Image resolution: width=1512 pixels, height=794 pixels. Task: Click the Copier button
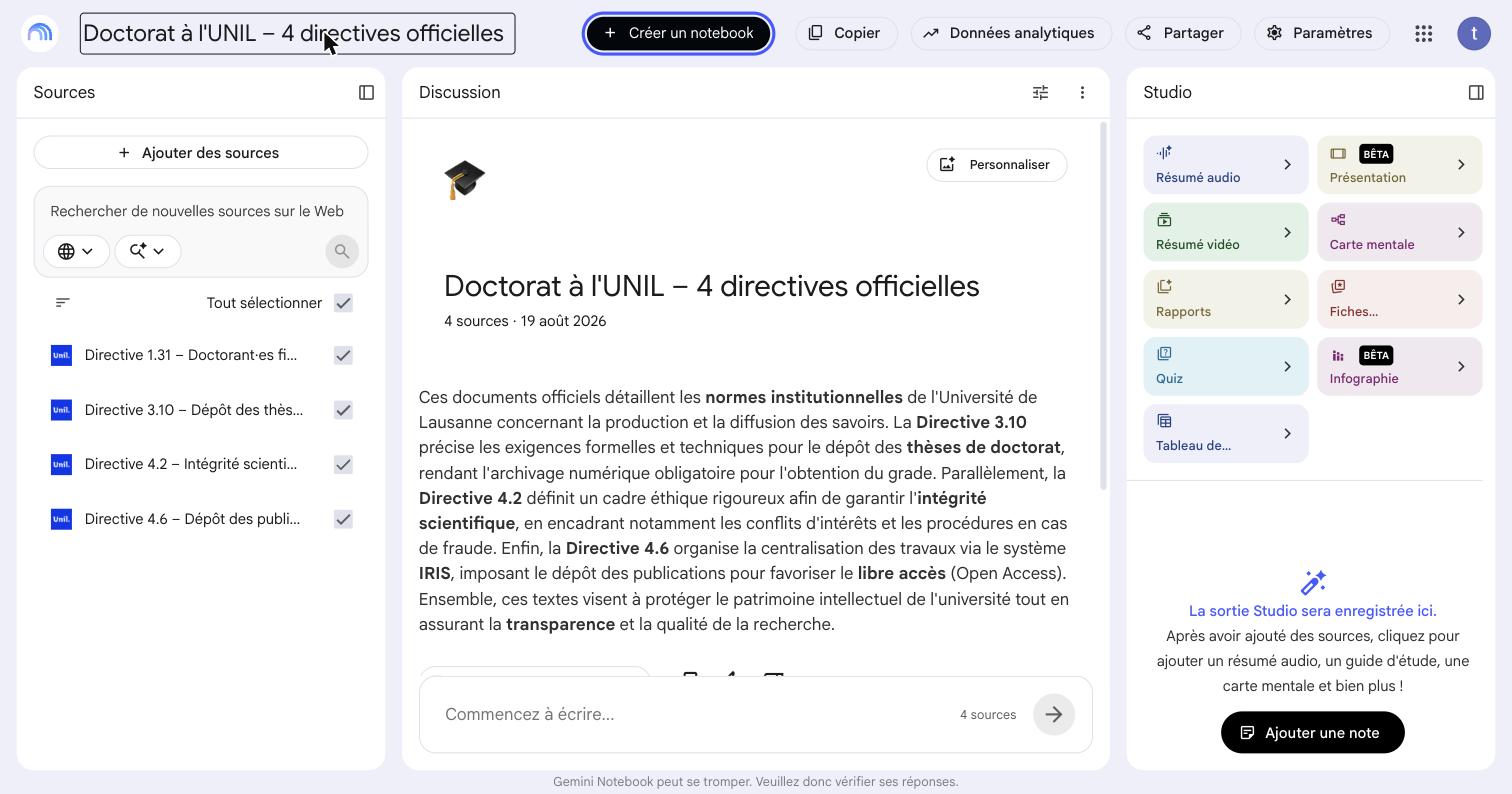point(846,33)
